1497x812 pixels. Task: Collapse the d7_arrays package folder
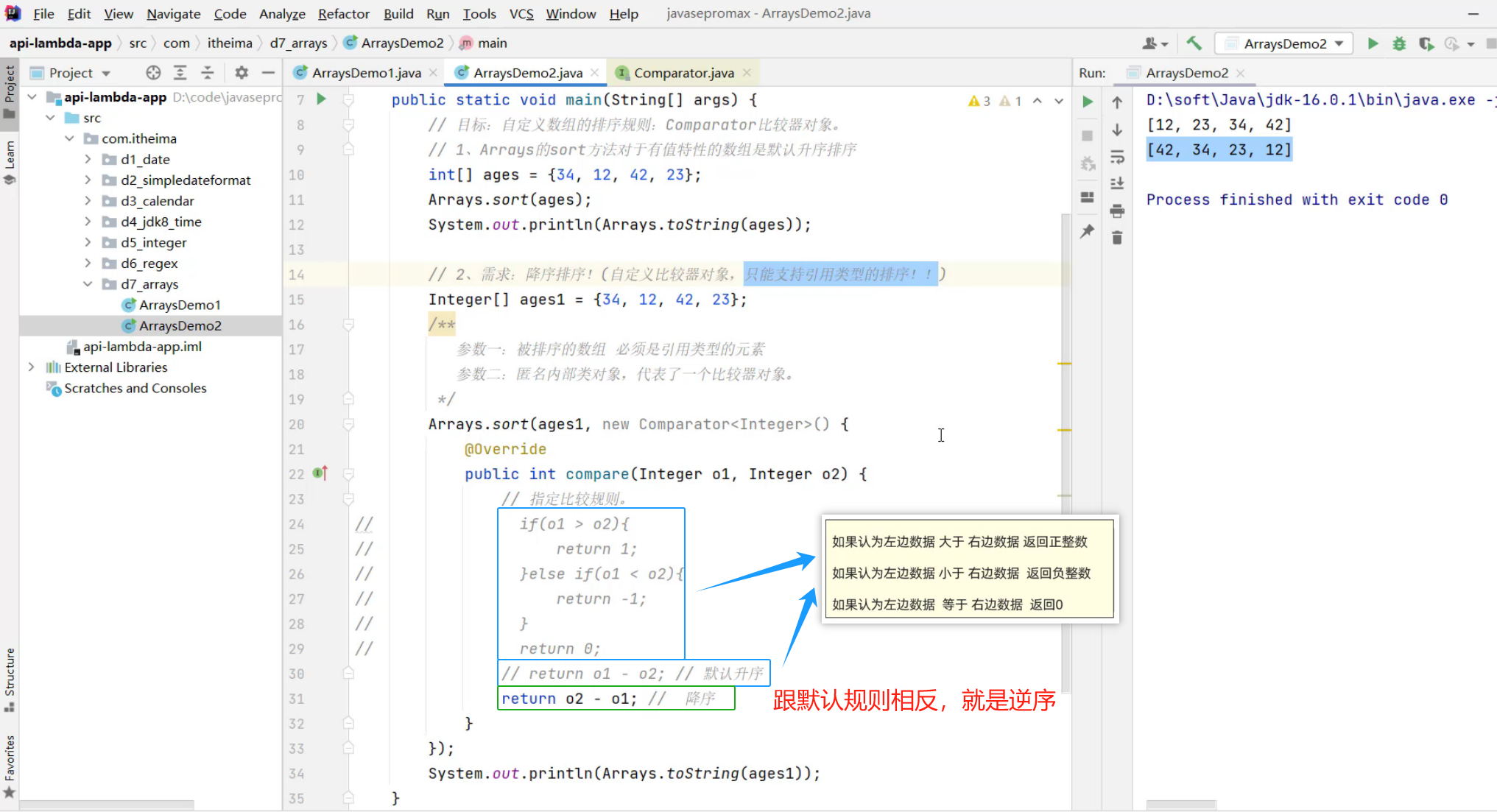[88, 283]
